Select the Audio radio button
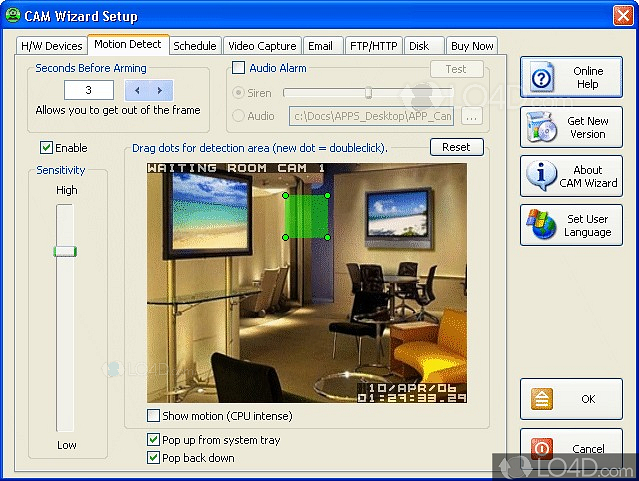The image size is (639, 481). click(x=238, y=116)
